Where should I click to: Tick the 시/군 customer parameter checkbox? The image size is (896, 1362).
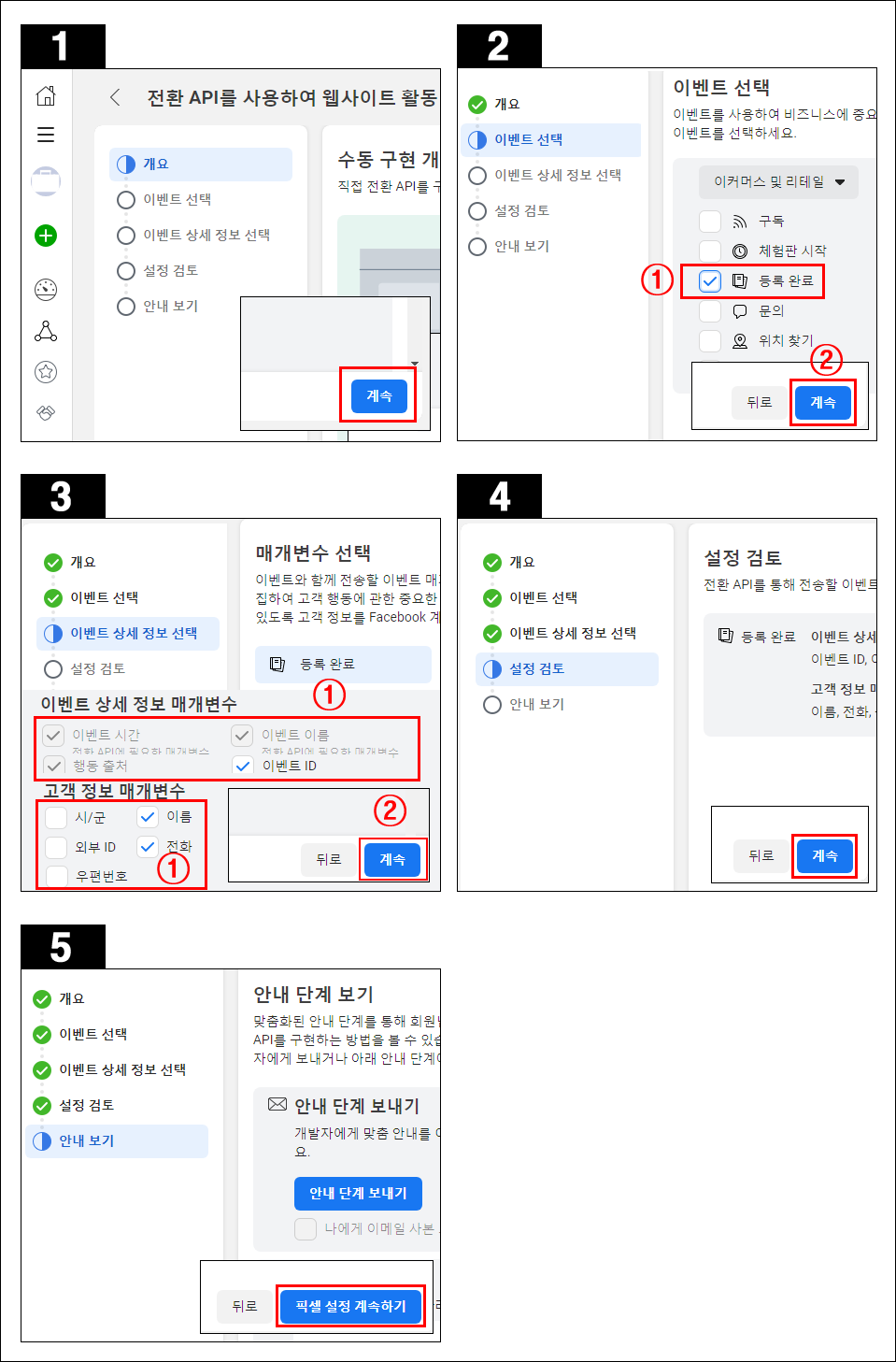(x=56, y=817)
